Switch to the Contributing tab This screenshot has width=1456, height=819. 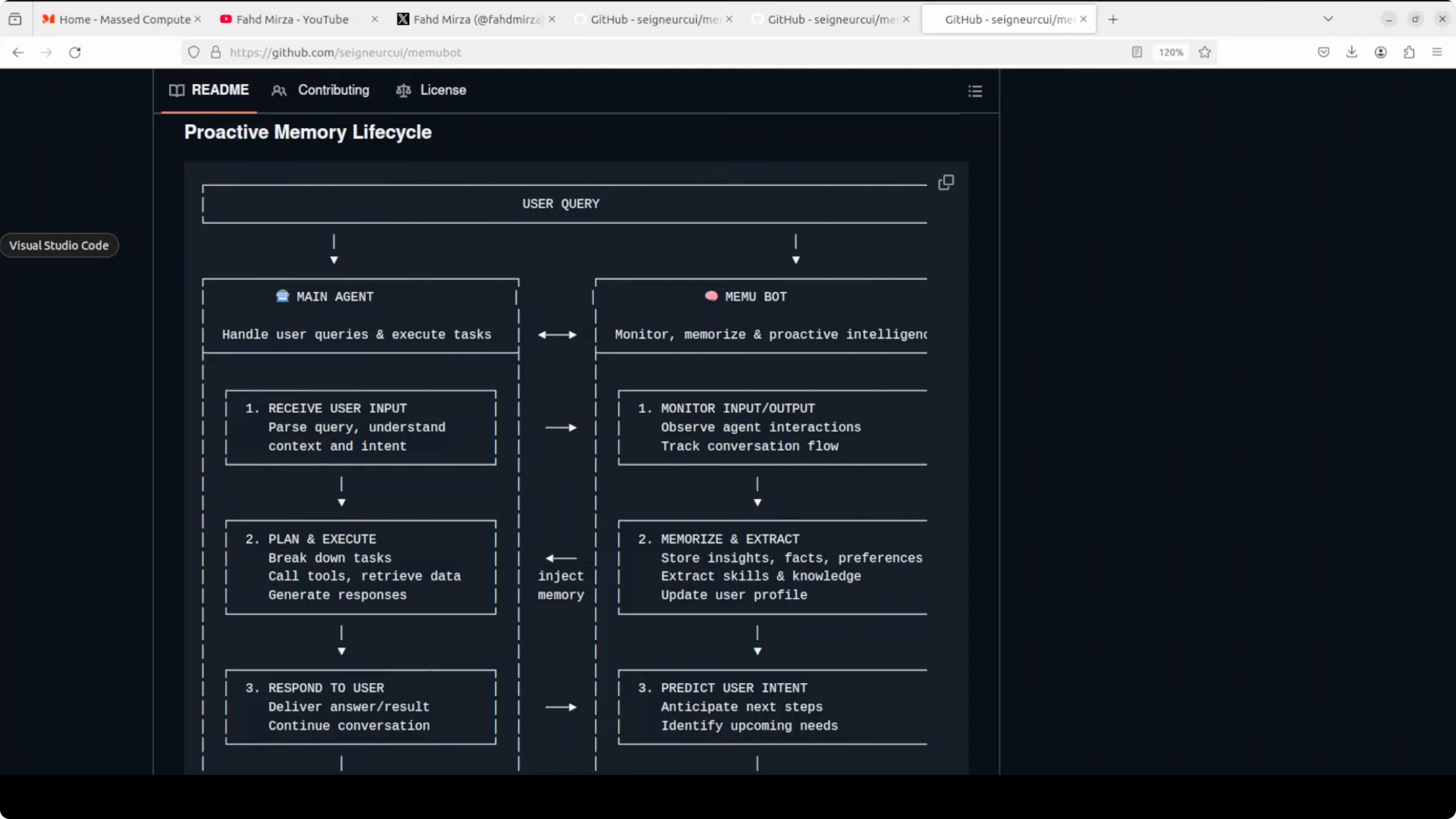[x=333, y=90]
